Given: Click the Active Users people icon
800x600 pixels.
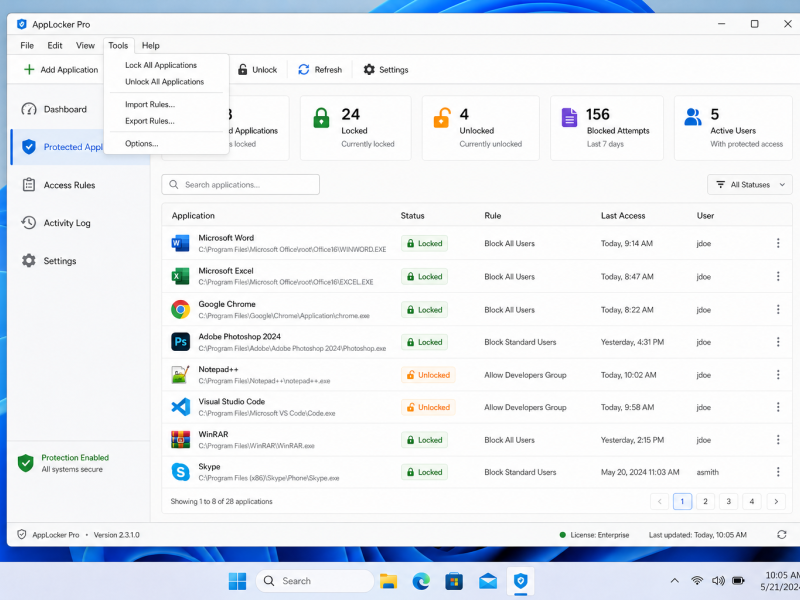Looking at the screenshot, I should coord(693,117).
